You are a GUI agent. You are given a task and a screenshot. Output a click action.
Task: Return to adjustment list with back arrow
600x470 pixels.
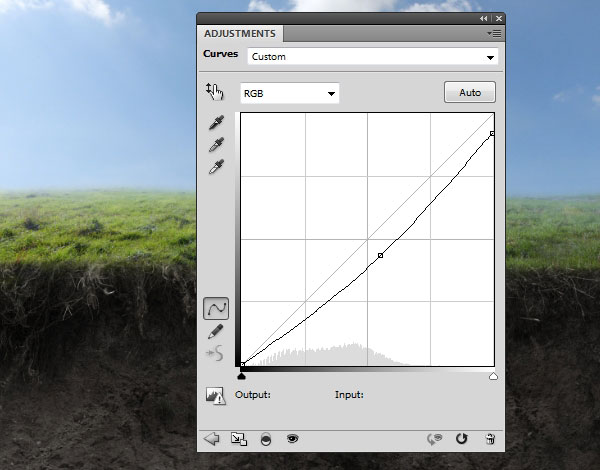tap(212, 439)
